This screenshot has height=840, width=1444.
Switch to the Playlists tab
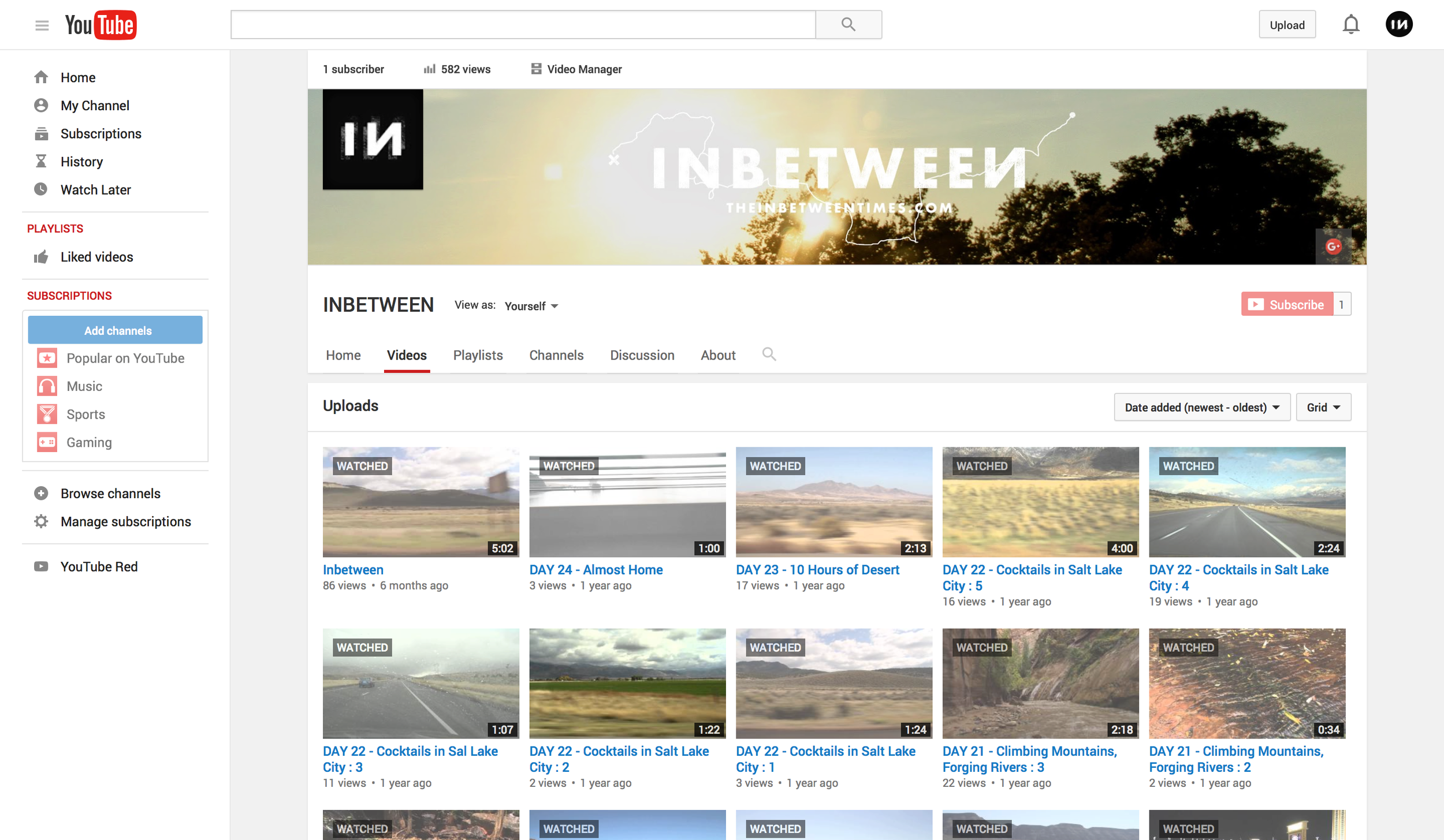coord(478,355)
